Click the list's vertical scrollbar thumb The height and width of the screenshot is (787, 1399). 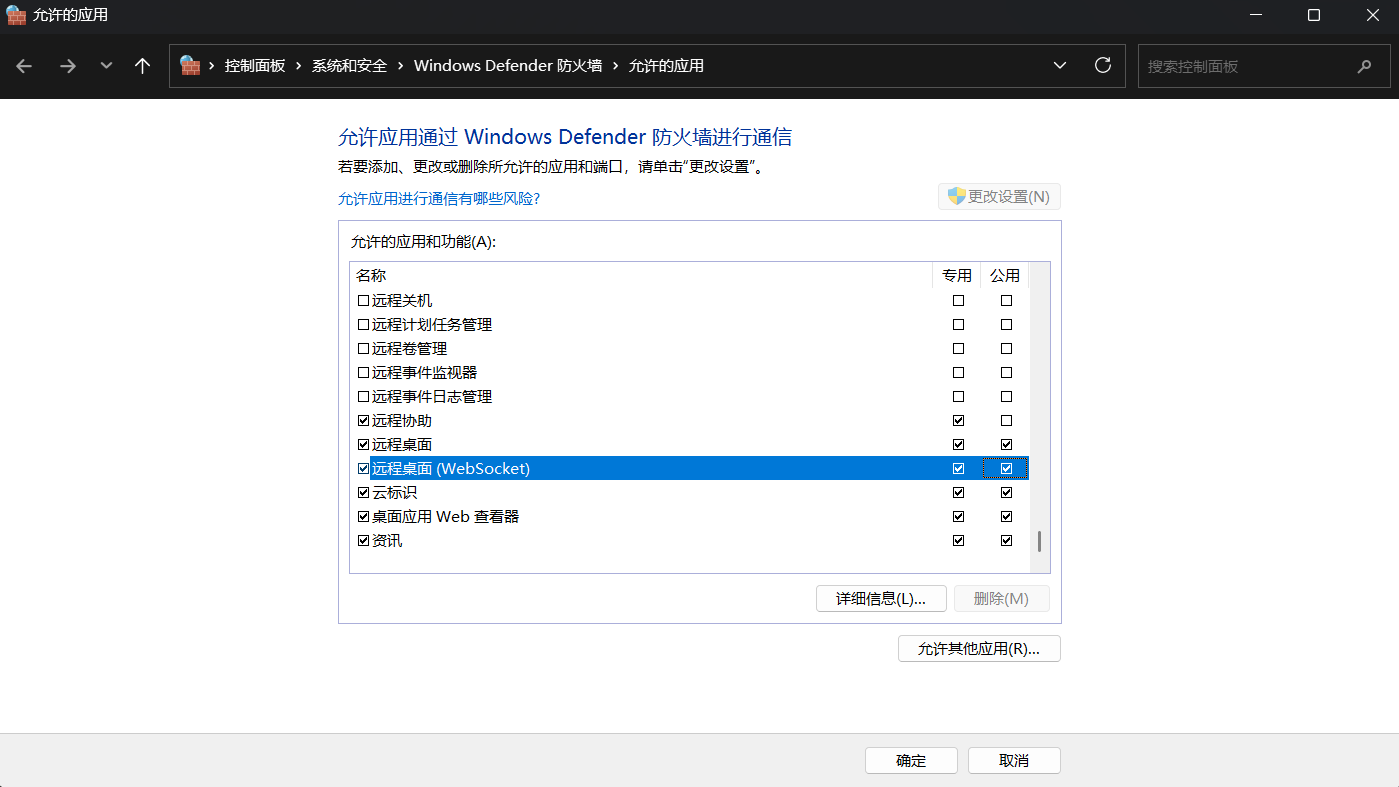(x=1040, y=541)
